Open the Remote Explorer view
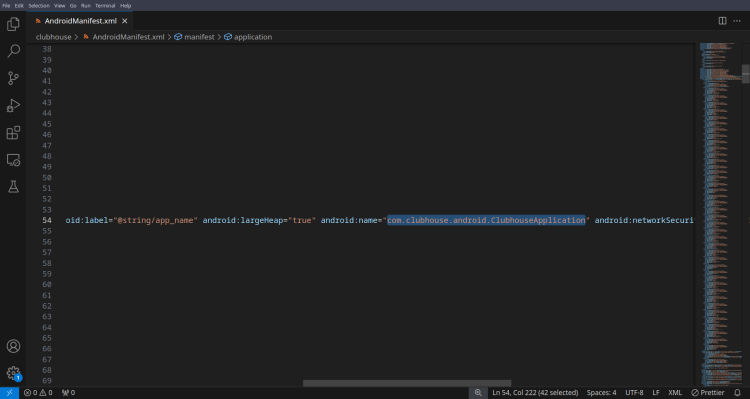This screenshot has height=399, width=750. [13, 160]
